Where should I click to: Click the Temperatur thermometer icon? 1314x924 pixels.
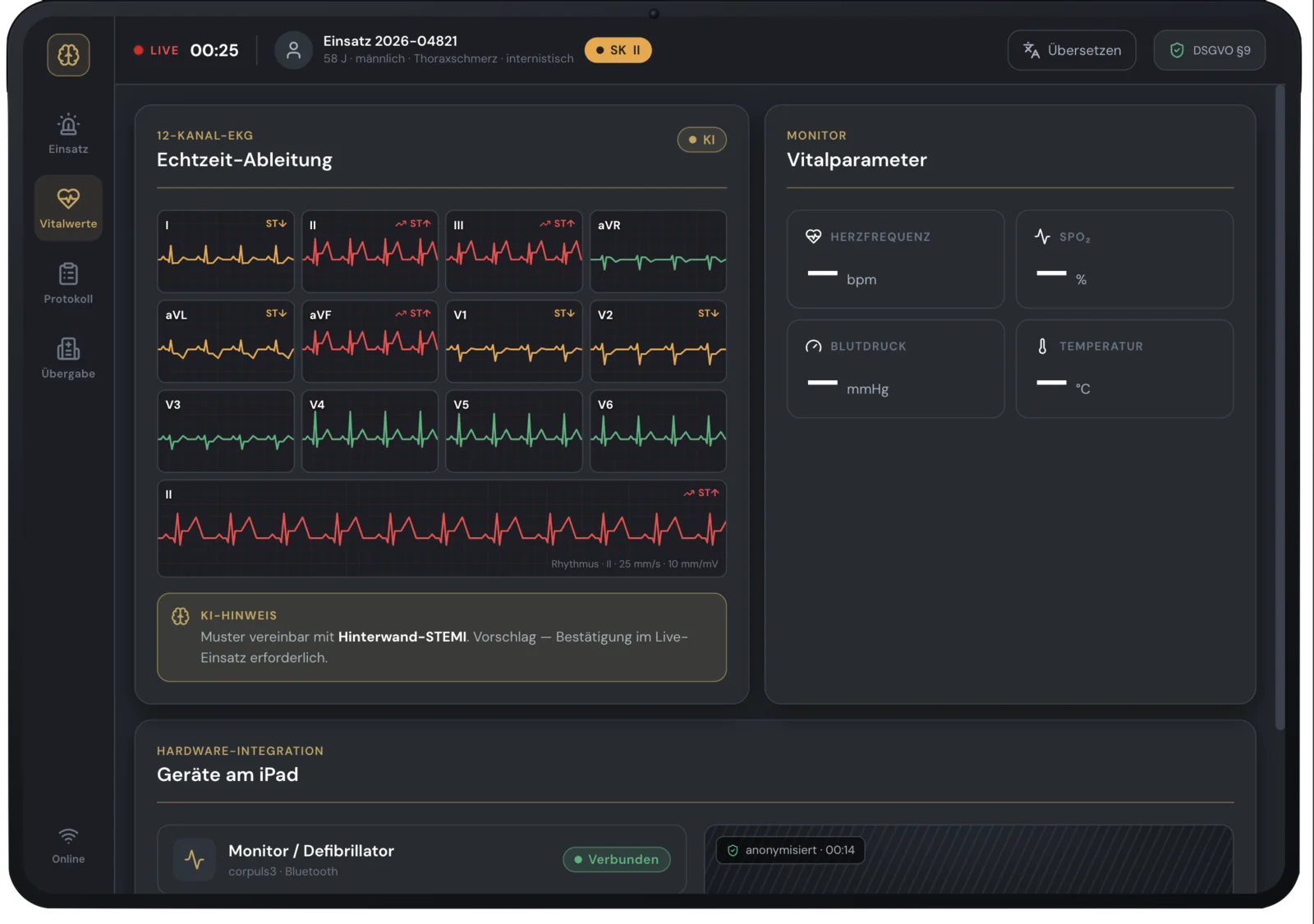1042,347
